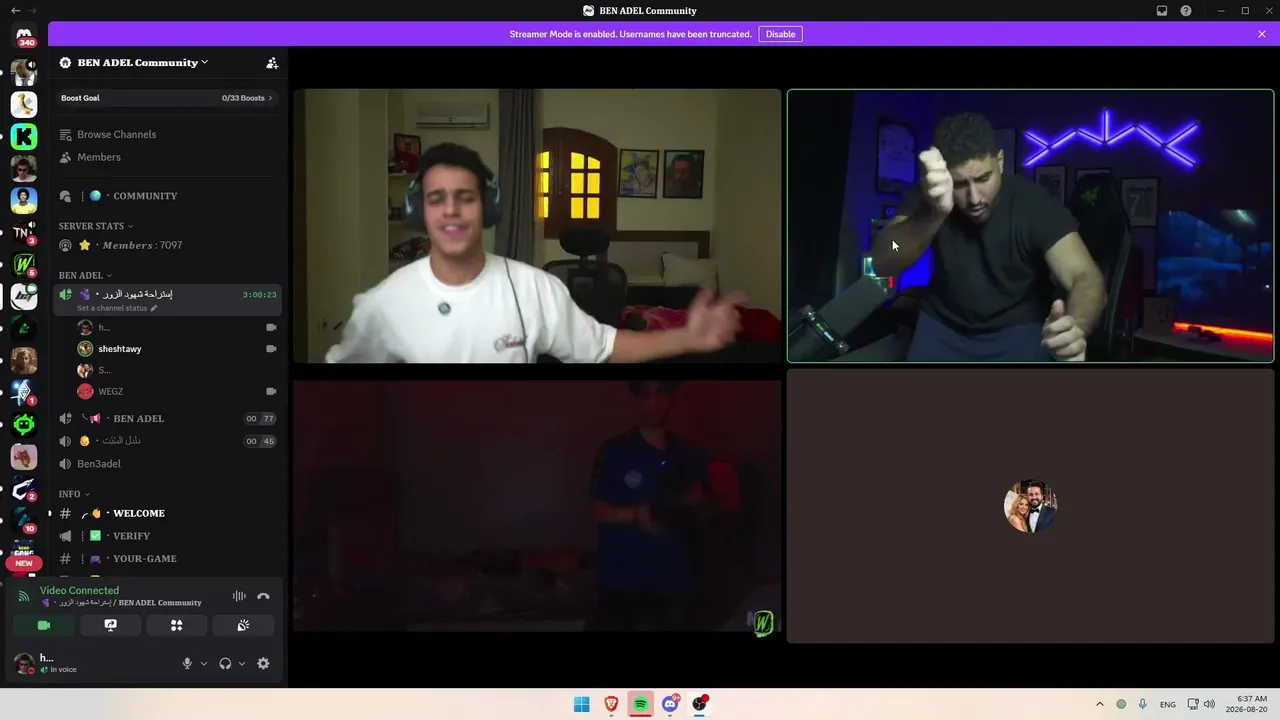Open the white C server with 2 notifications

pyautogui.click(x=24, y=489)
